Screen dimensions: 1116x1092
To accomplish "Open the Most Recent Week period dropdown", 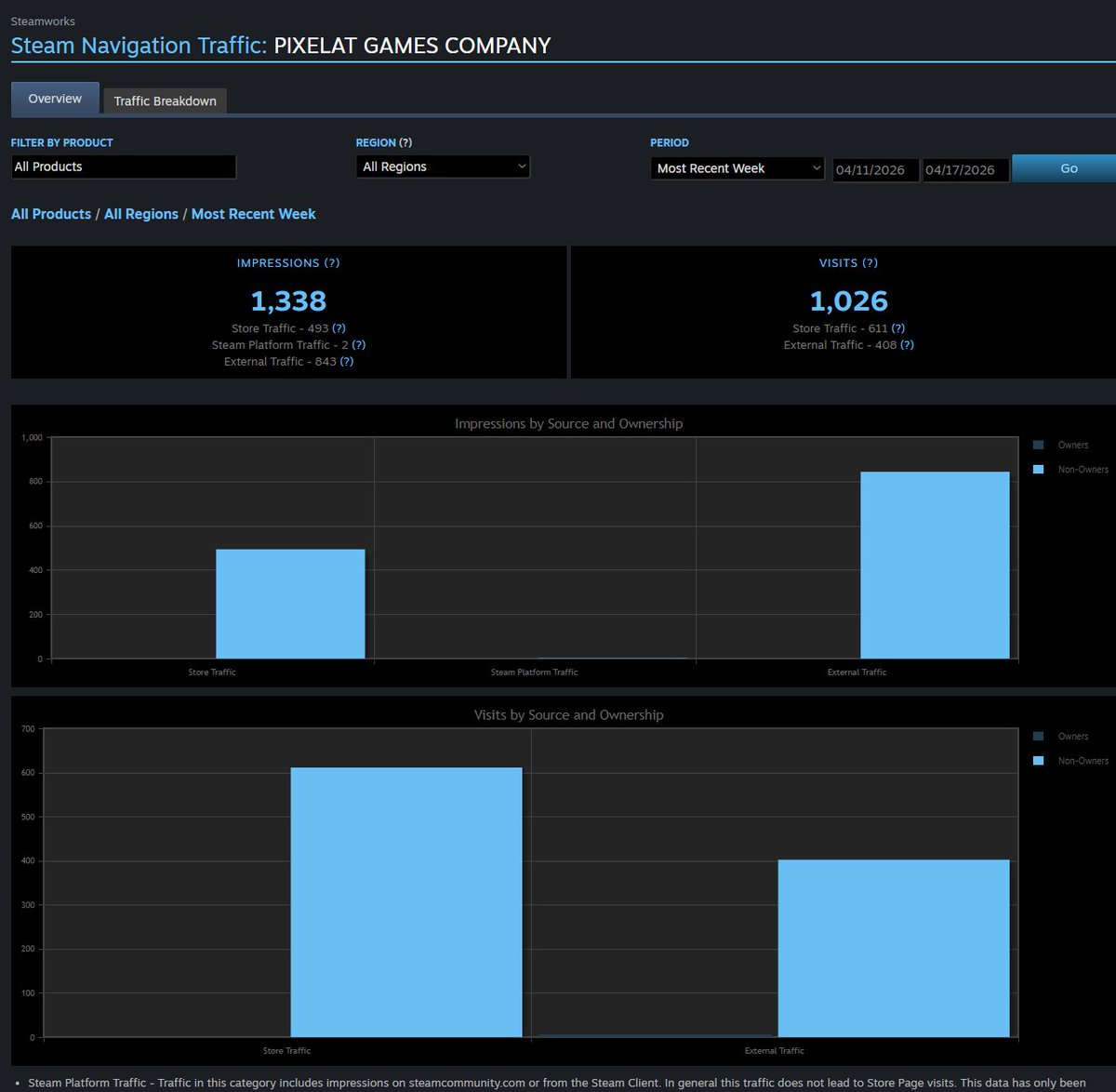I will (737, 168).
